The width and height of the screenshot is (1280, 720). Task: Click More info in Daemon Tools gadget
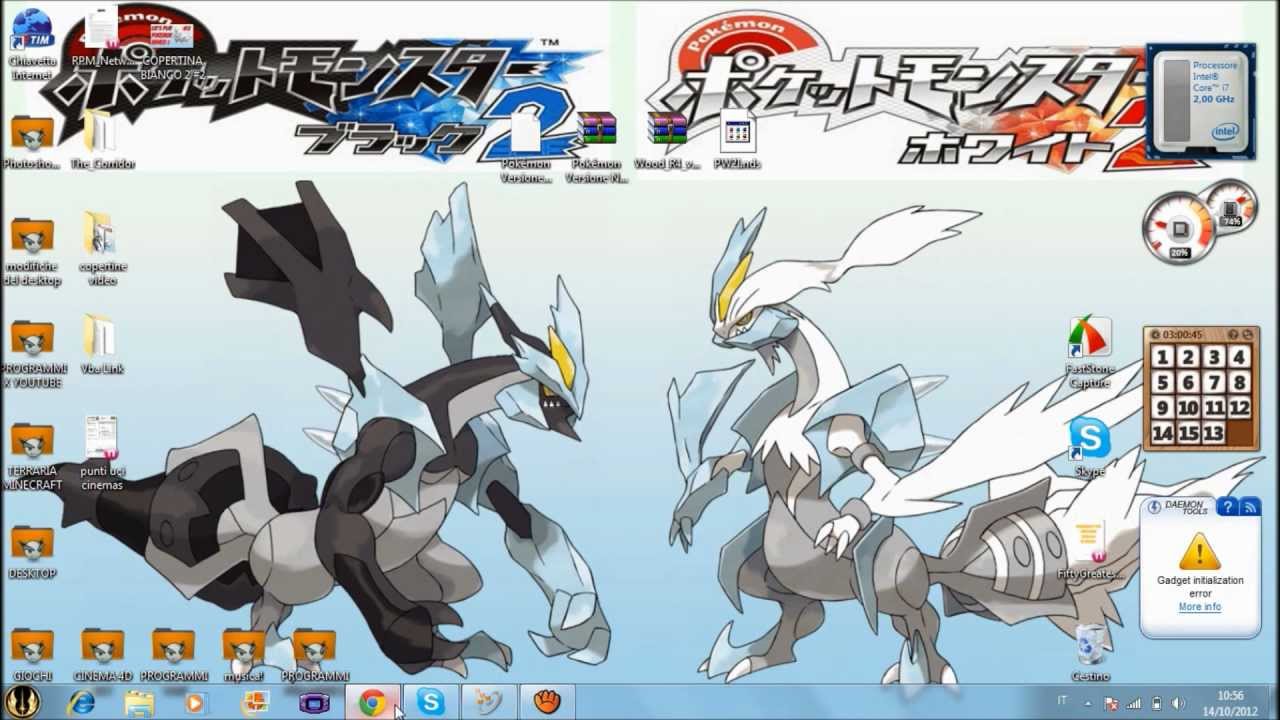coord(1199,607)
